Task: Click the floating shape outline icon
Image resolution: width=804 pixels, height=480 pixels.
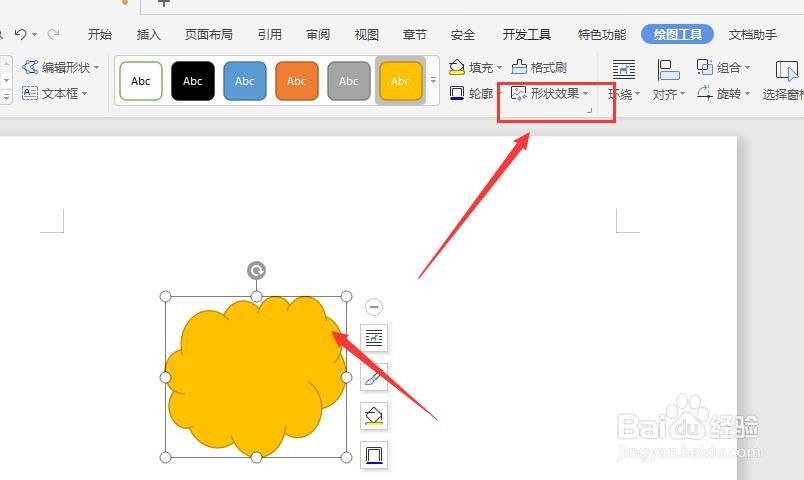Action: 374,455
